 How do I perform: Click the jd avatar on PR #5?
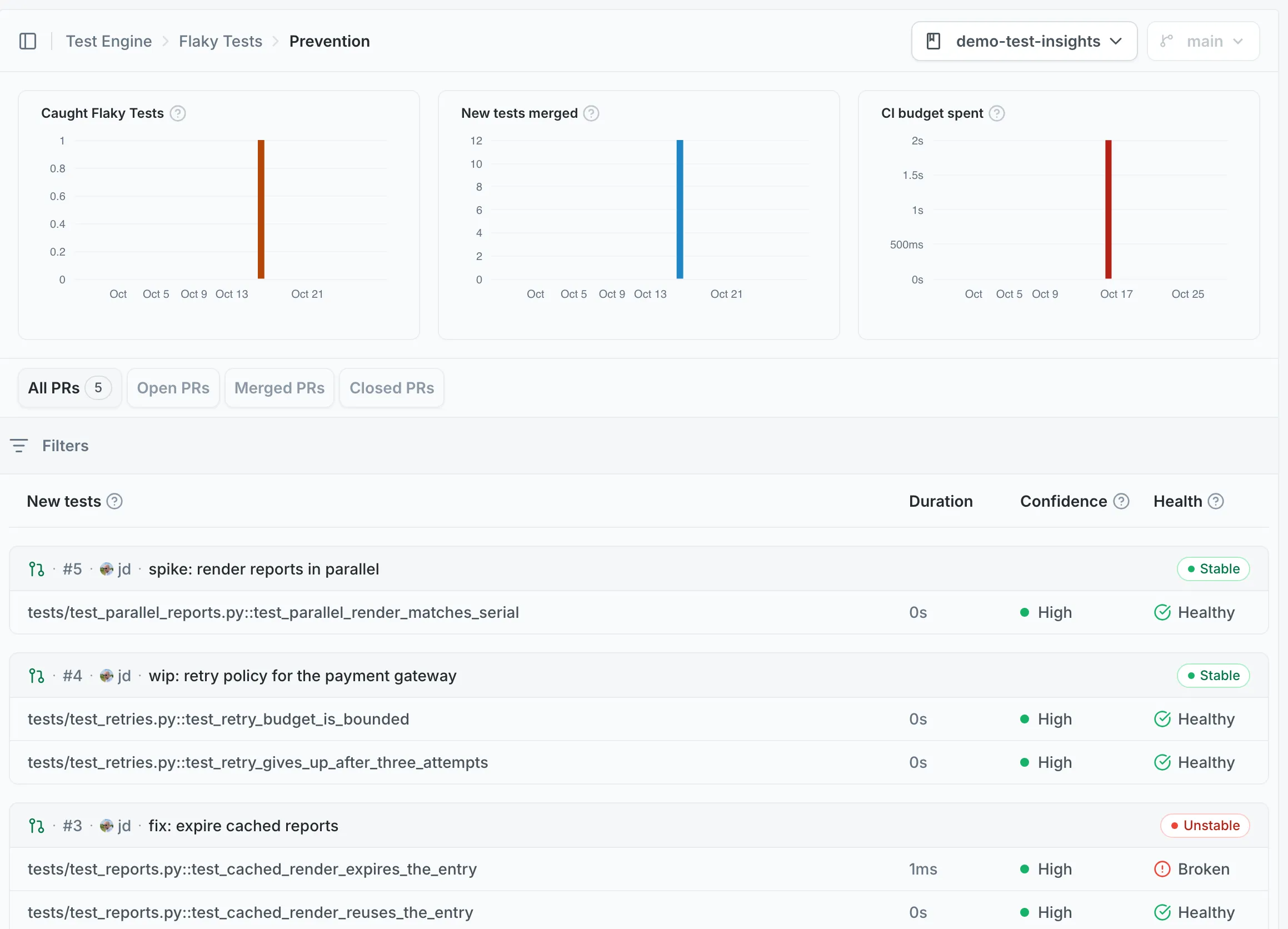point(106,569)
